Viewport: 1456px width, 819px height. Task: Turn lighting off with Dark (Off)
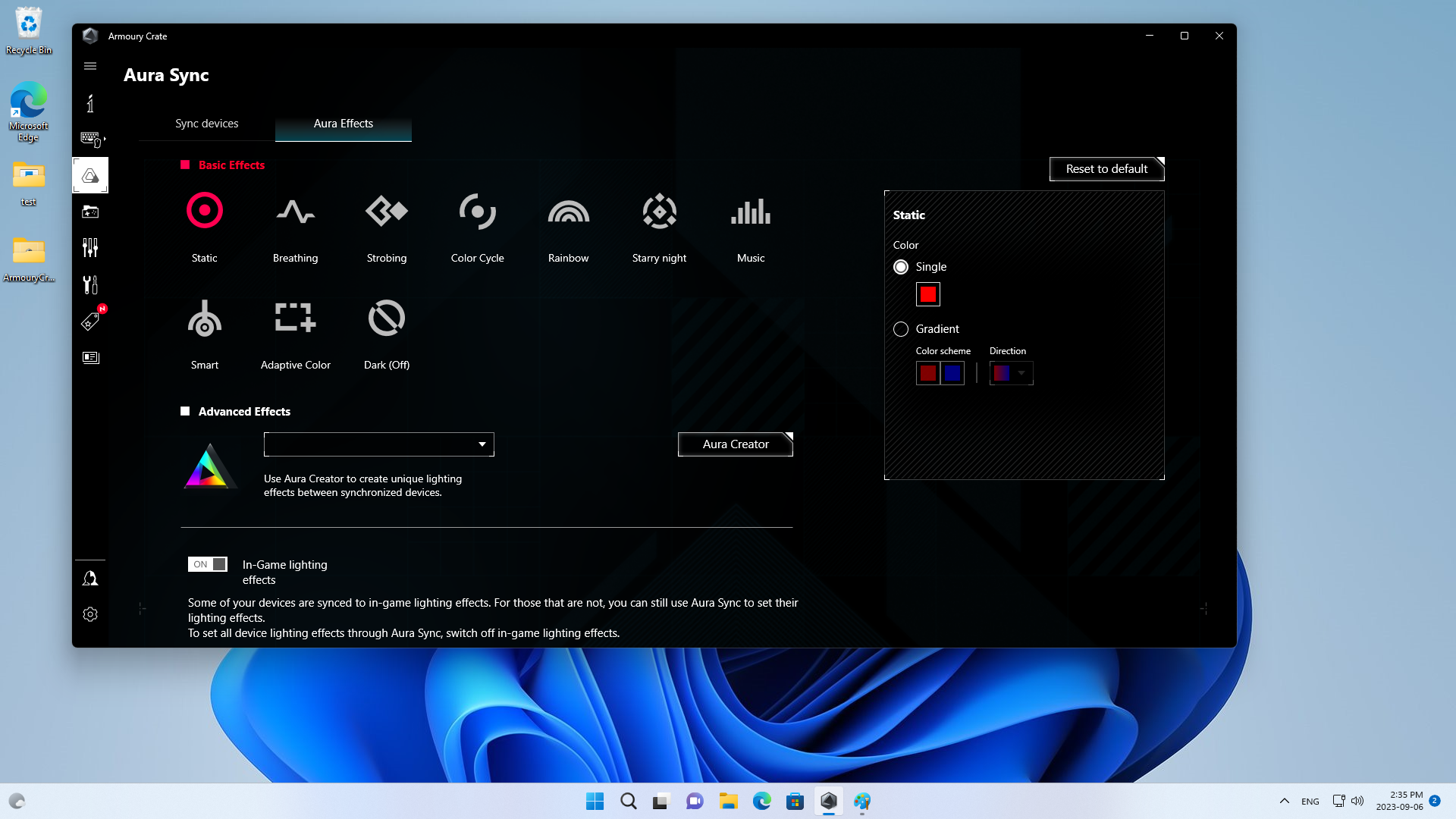(387, 318)
